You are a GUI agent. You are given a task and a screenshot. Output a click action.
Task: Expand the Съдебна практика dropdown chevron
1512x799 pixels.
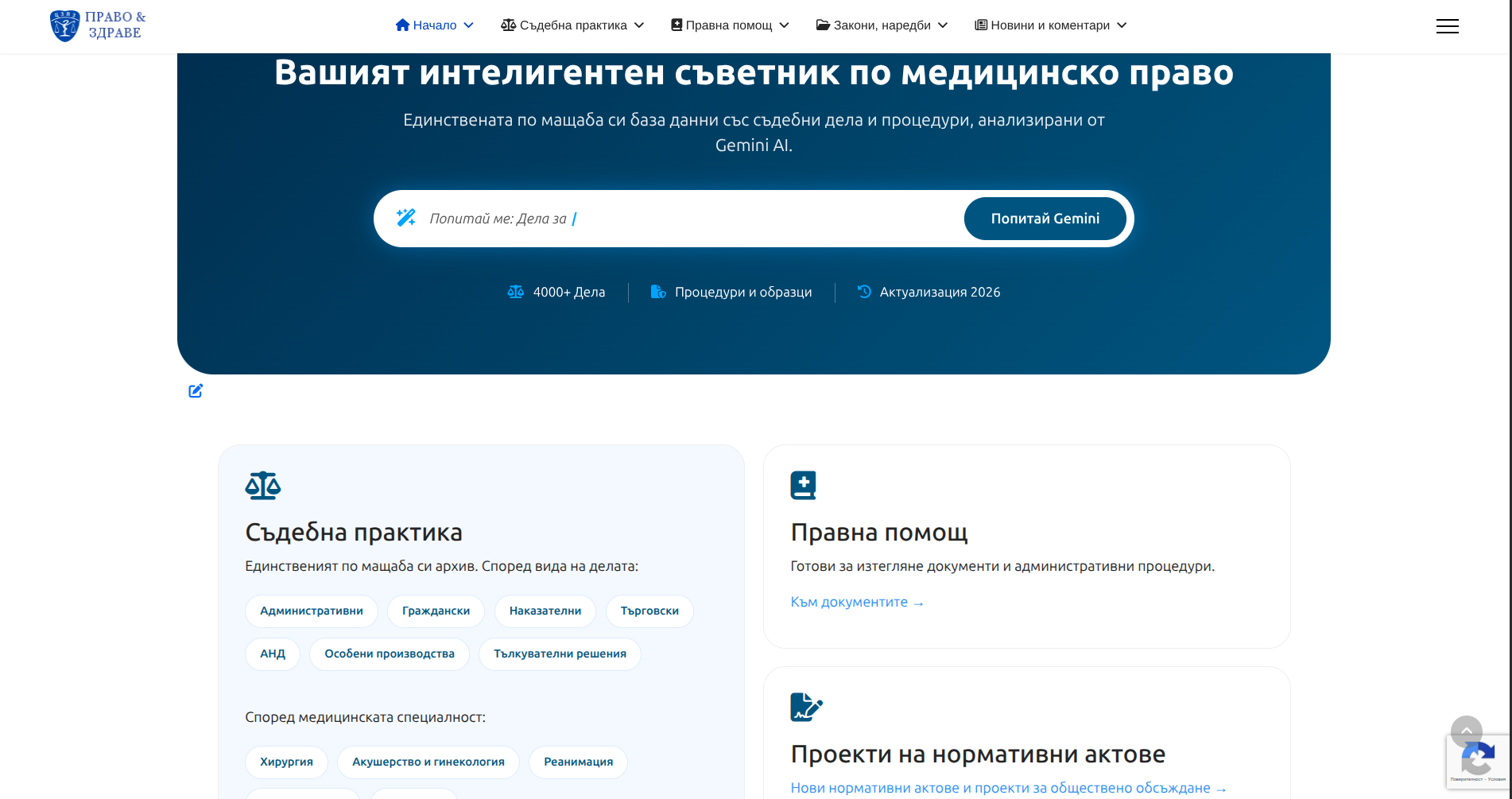click(x=639, y=25)
